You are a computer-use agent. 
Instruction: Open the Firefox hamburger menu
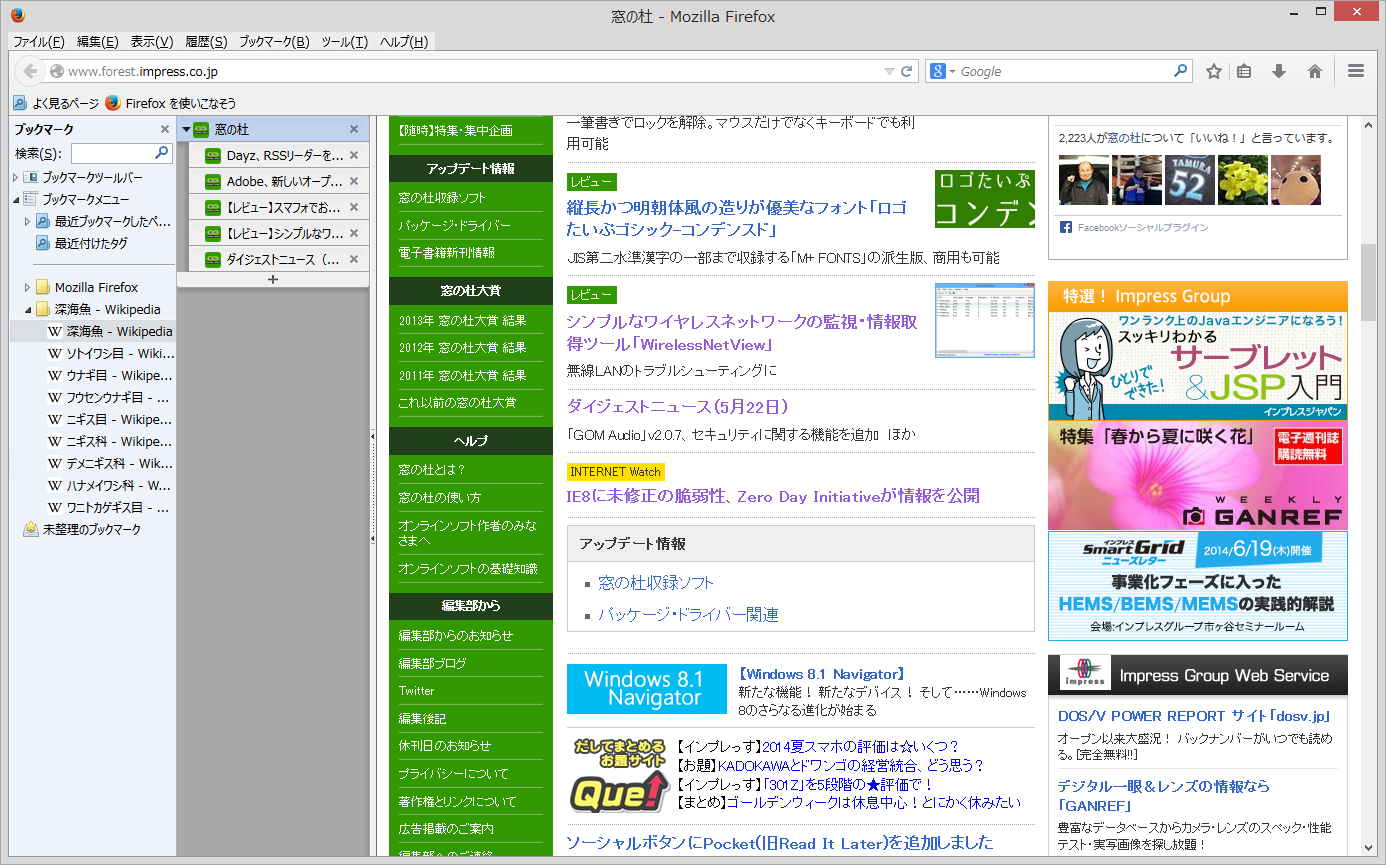(1355, 71)
